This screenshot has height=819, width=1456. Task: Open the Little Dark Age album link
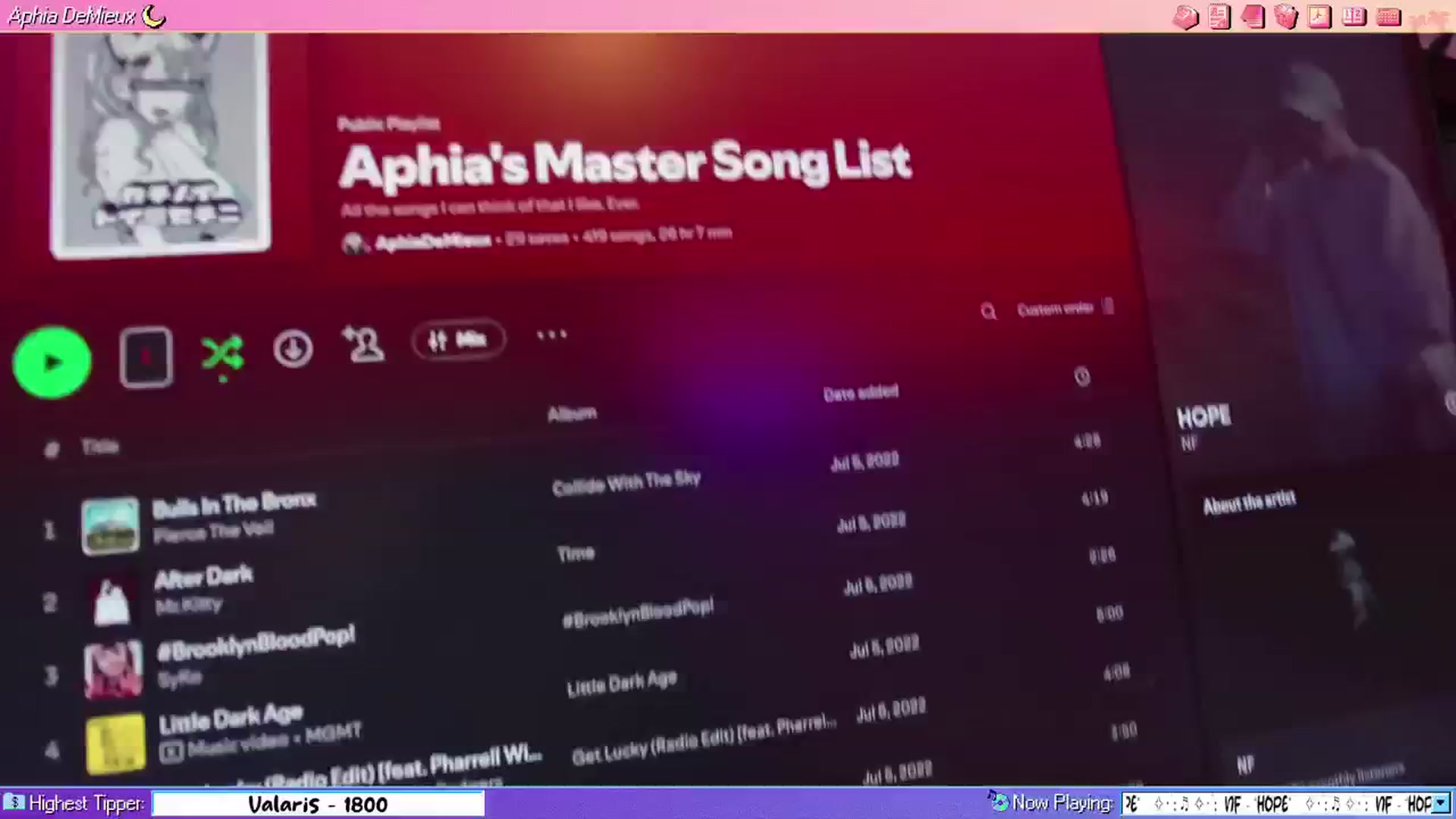tap(622, 682)
